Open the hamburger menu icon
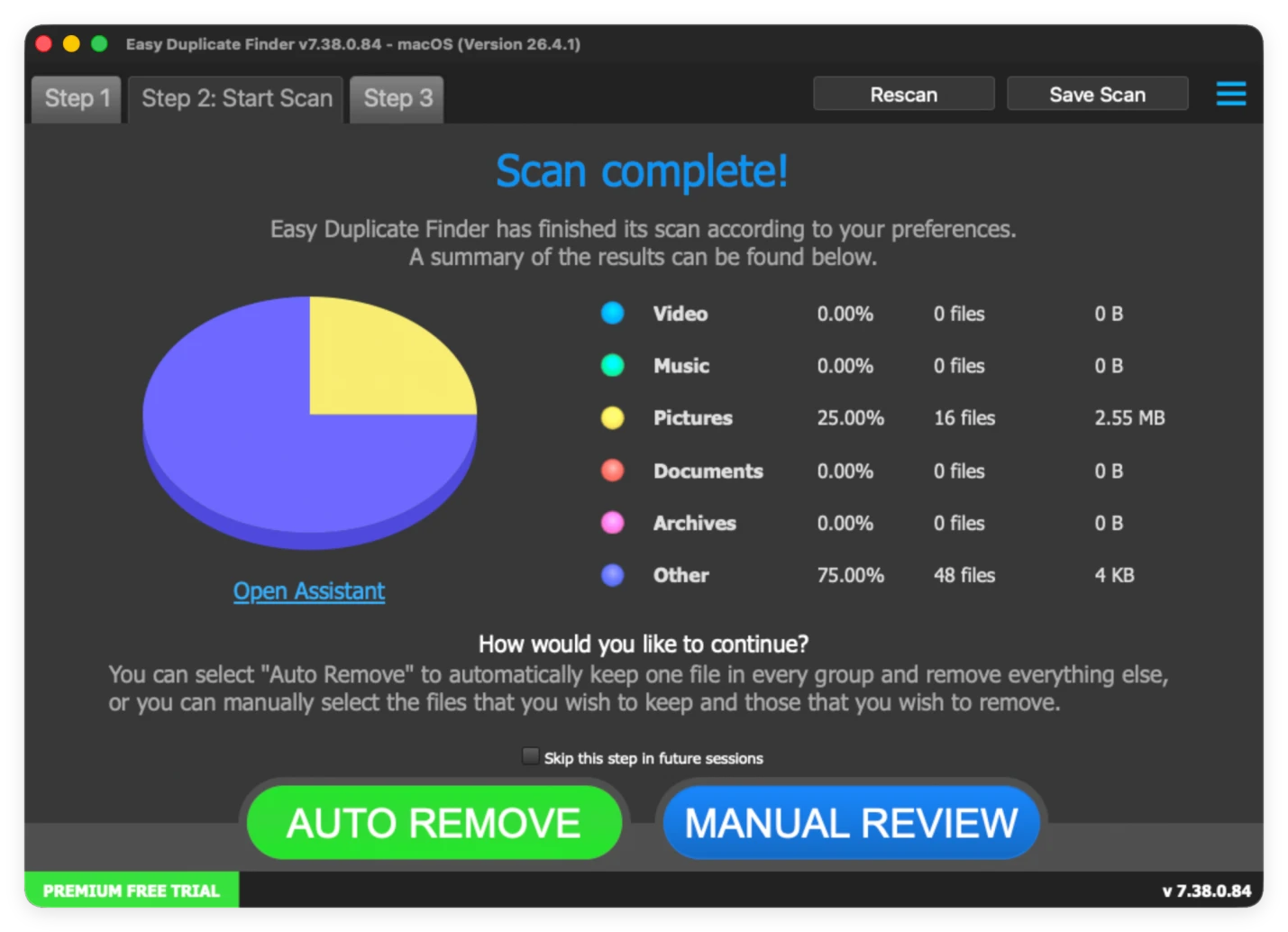The width and height of the screenshot is (1288, 932). pyautogui.click(x=1230, y=94)
